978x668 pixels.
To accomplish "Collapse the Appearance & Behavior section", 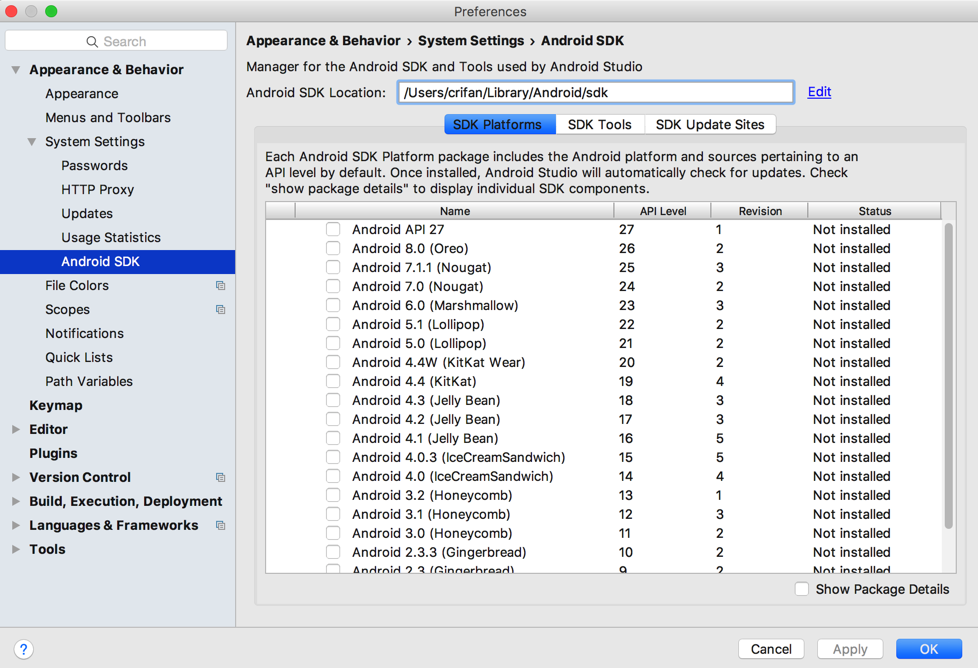I will click(16, 70).
